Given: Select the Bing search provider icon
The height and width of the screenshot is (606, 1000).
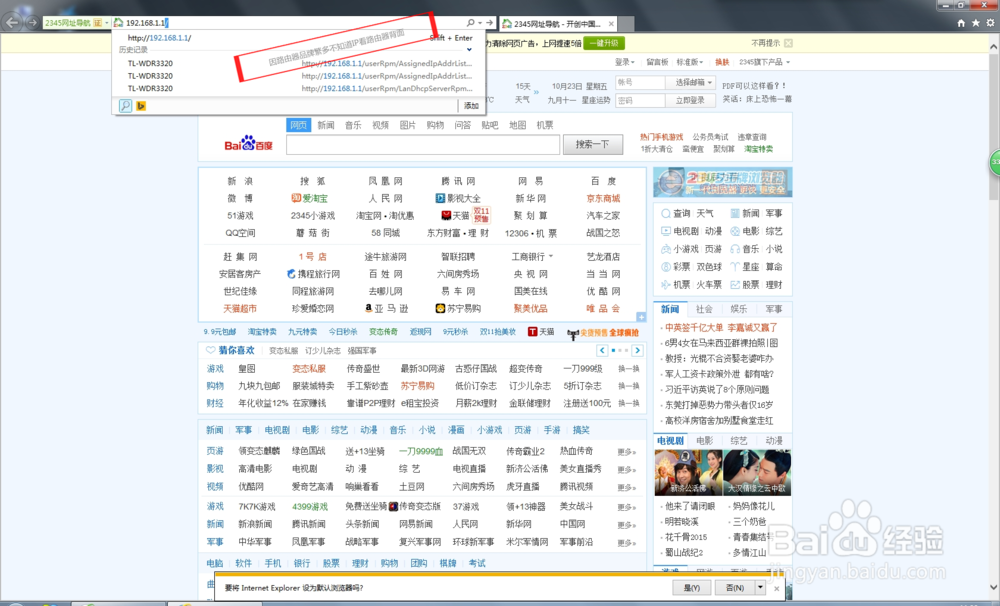Looking at the screenshot, I should coord(141,106).
